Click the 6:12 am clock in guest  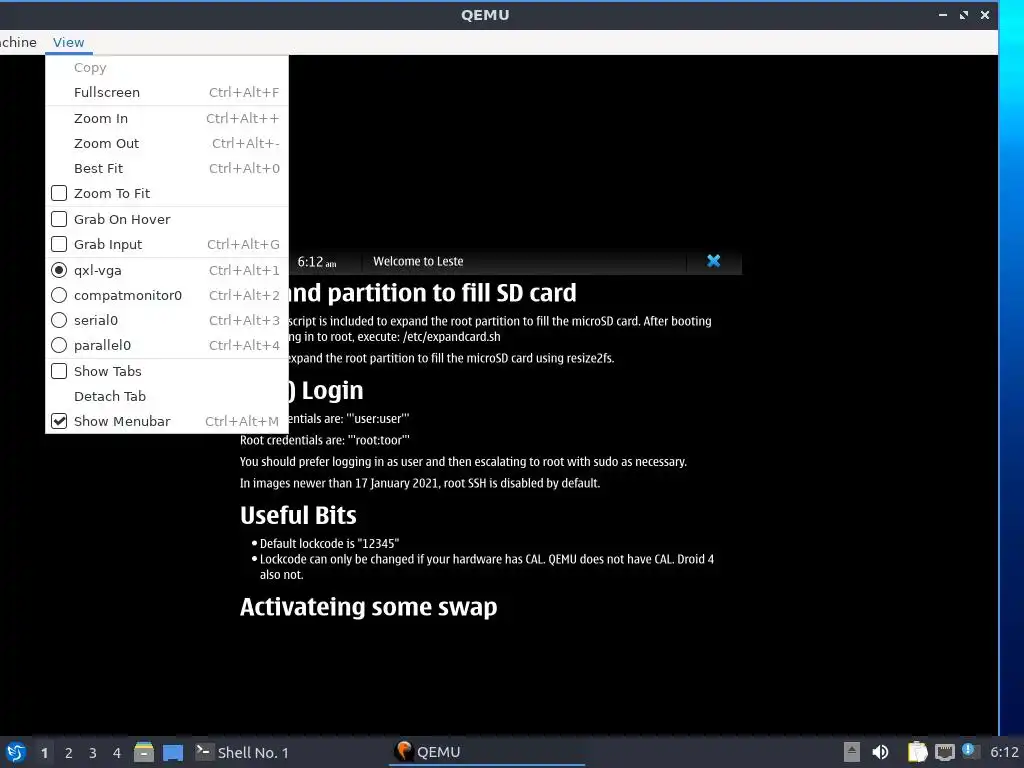(317, 262)
